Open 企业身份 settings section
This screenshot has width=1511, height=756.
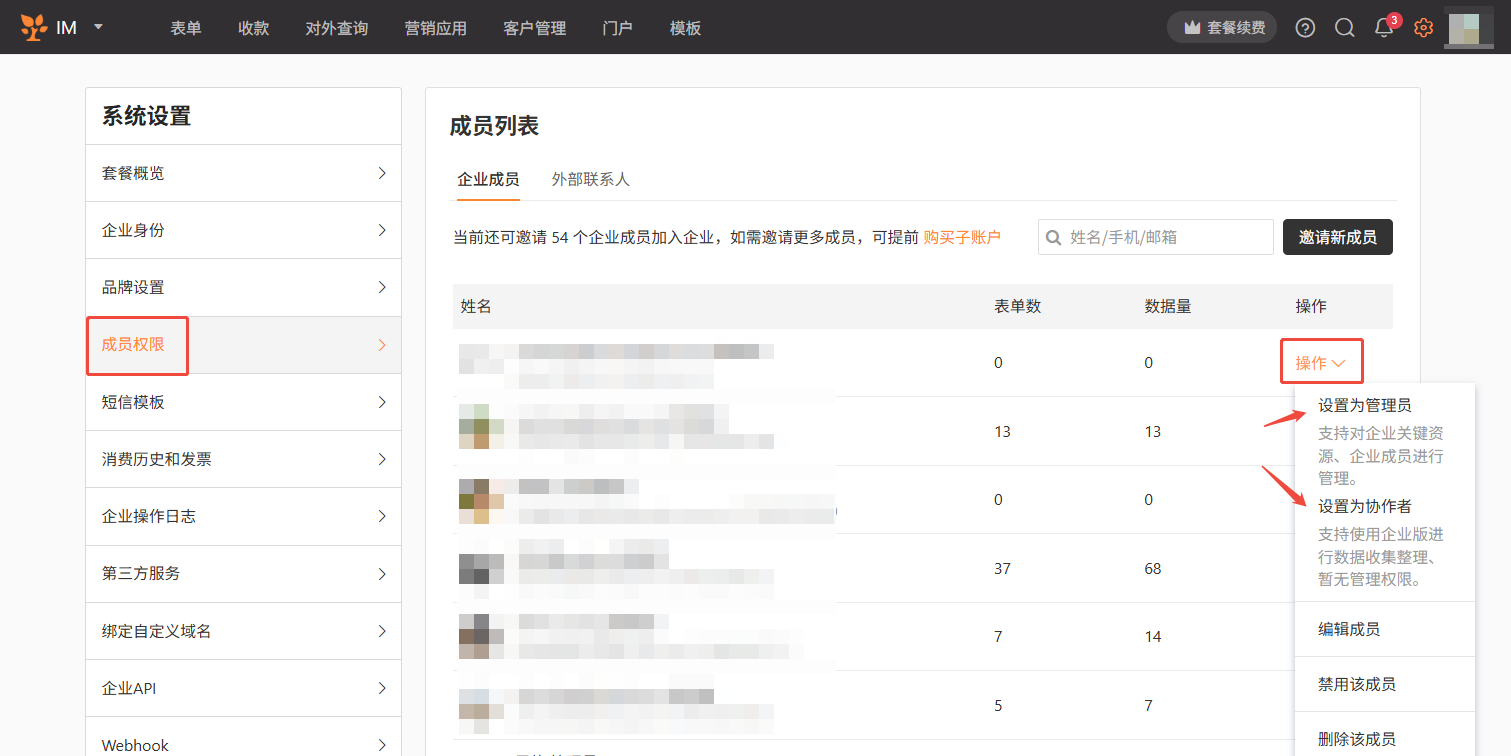243,230
